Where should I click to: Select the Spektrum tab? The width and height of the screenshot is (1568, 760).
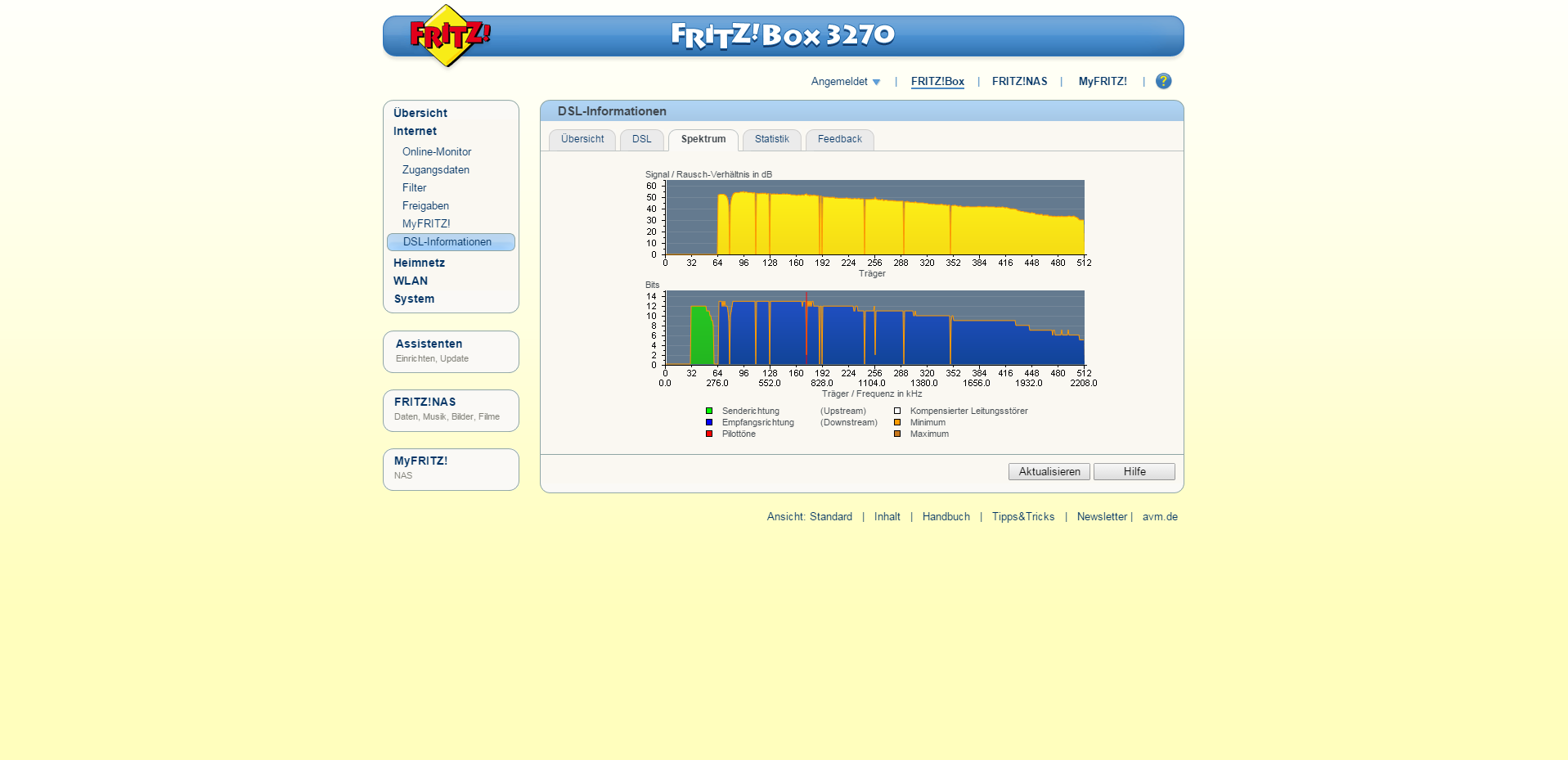pyautogui.click(x=703, y=140)
